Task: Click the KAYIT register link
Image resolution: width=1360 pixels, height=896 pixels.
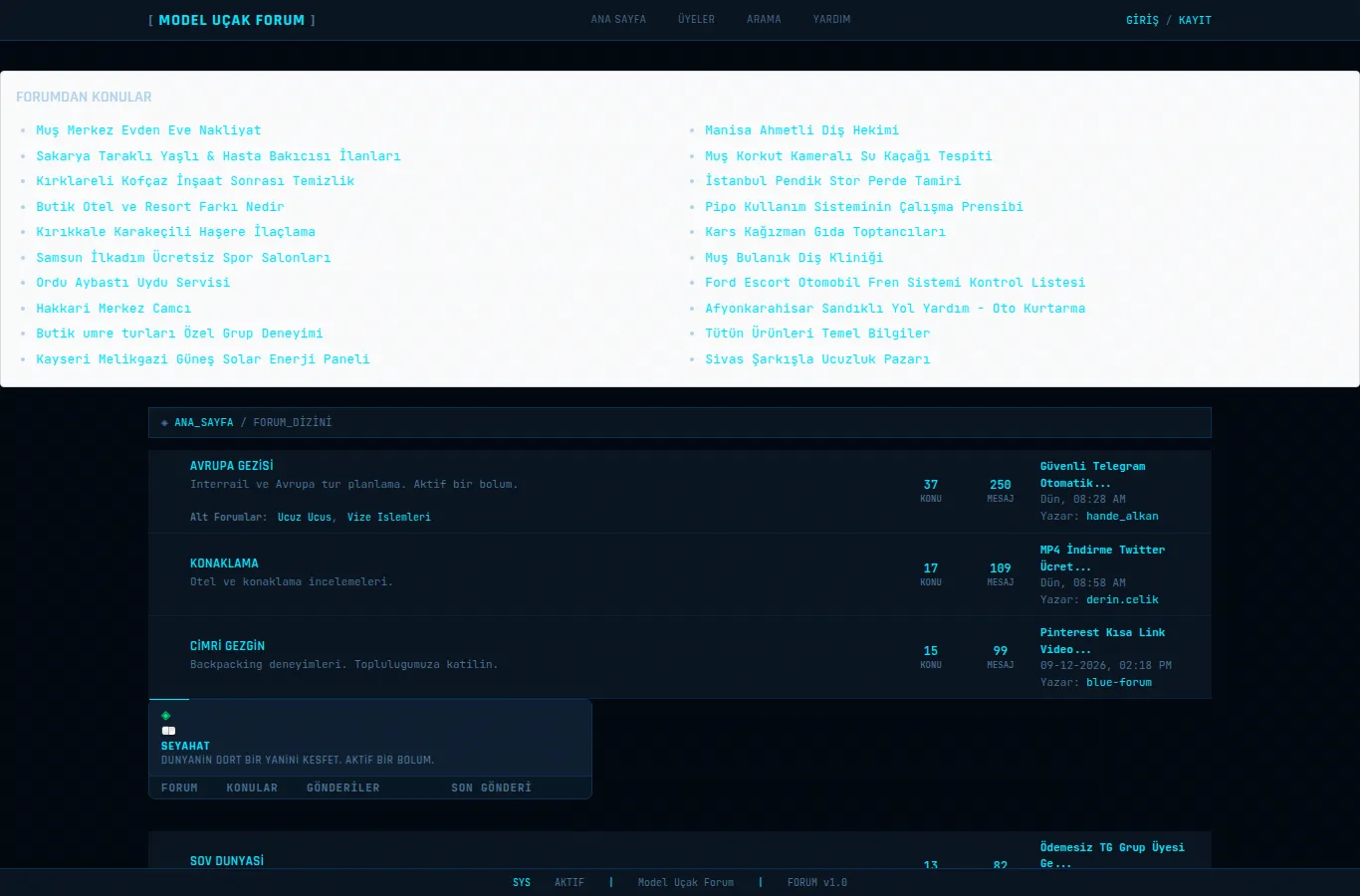Action: click(x=1195, y=20)
